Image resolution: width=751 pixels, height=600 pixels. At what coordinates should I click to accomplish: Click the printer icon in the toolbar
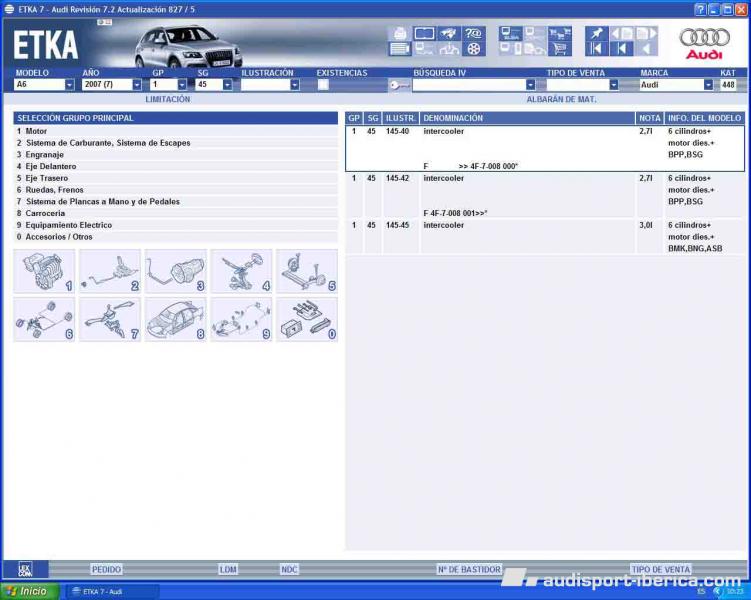tap(399, 33)
